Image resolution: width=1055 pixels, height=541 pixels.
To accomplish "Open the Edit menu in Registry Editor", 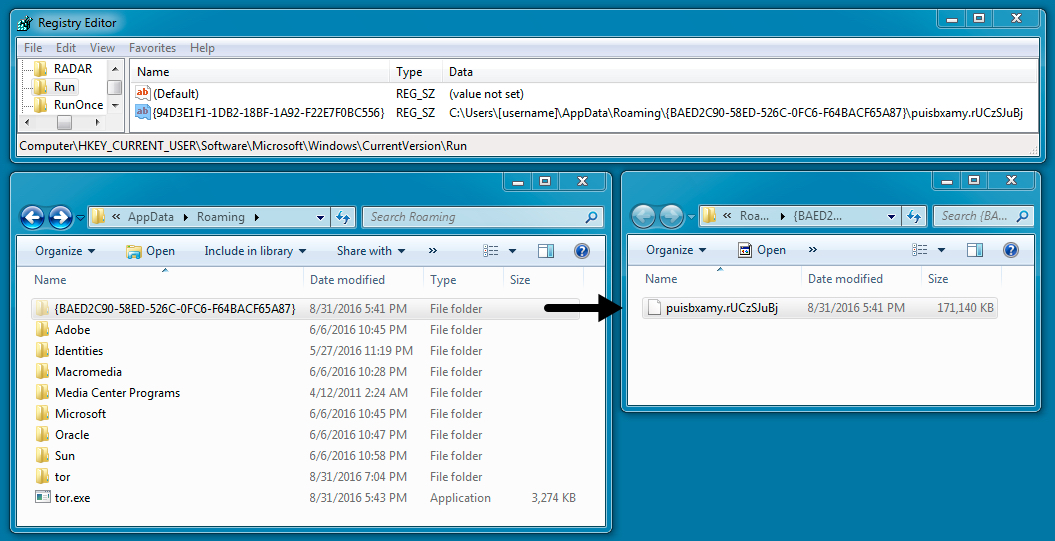I will (x=66, y=48).
